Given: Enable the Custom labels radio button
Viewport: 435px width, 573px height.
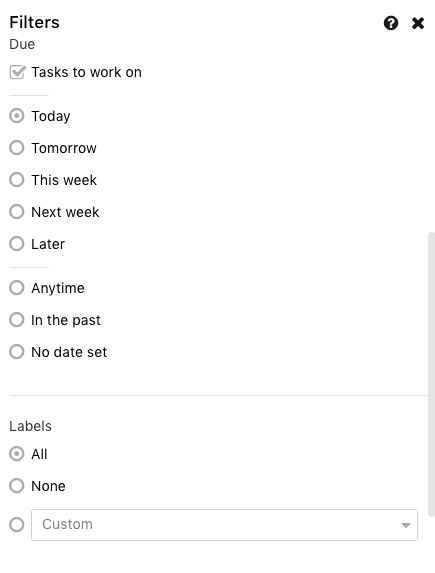Looking at the screenshot, I should (x=17, y=525).
